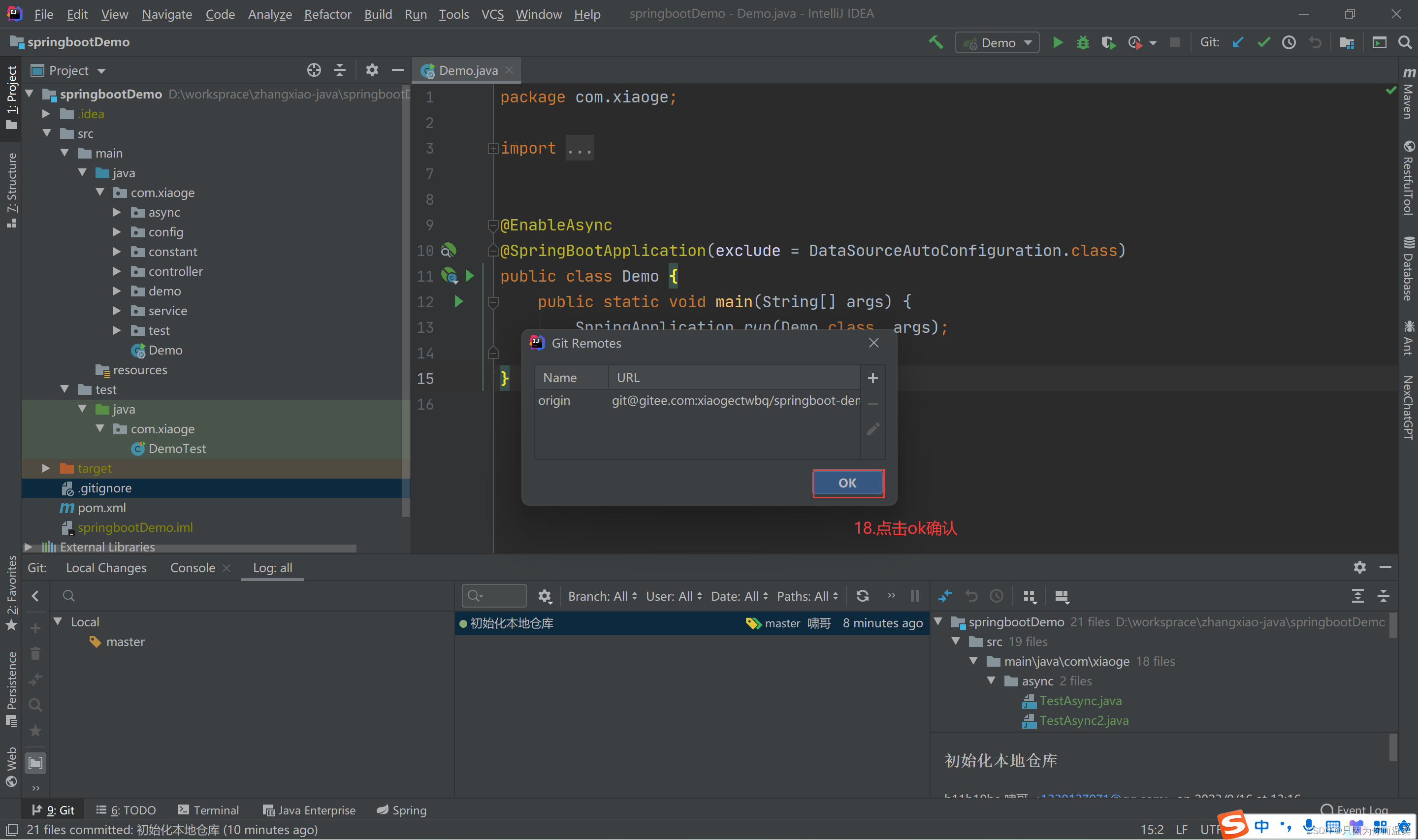
Task: Click the Search Everywhere magnifier icon
Action: [x=1404, y=42]
